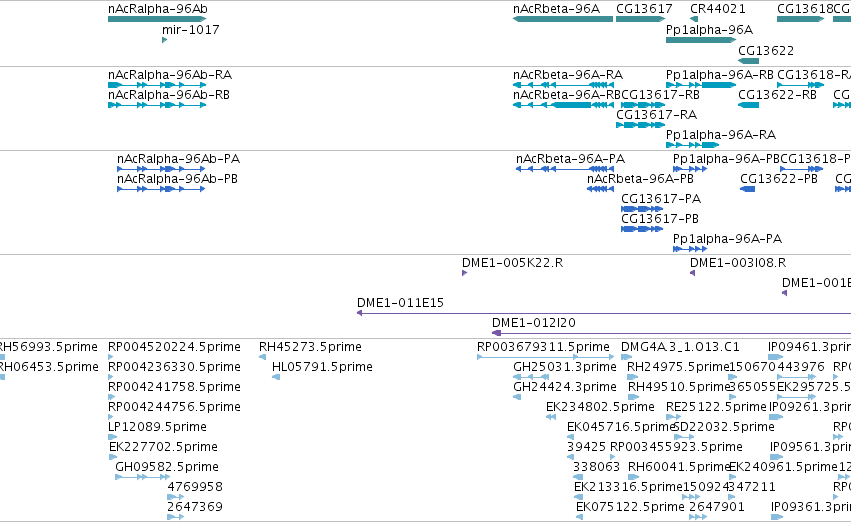The width and height of the screenshot is (851, 522).
Task: Click the CR44021 gene label
Action: [x=718, y=9]
